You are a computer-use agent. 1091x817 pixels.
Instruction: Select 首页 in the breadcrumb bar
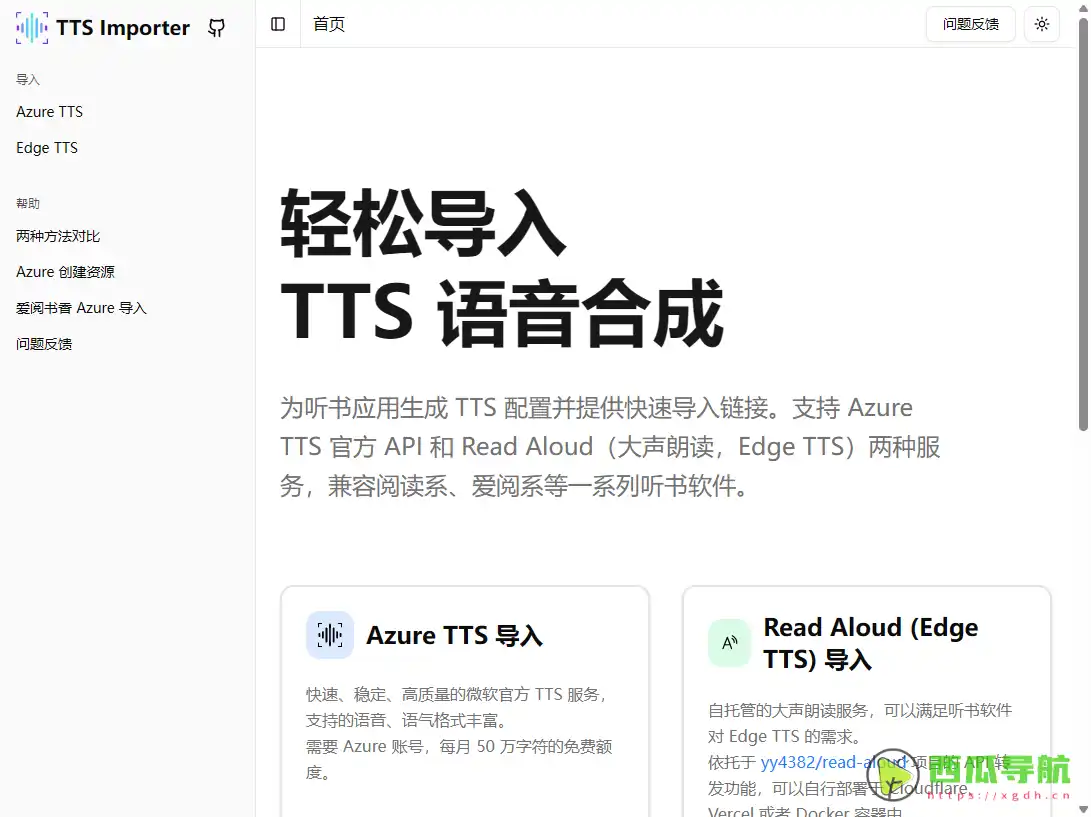(328, 24)
